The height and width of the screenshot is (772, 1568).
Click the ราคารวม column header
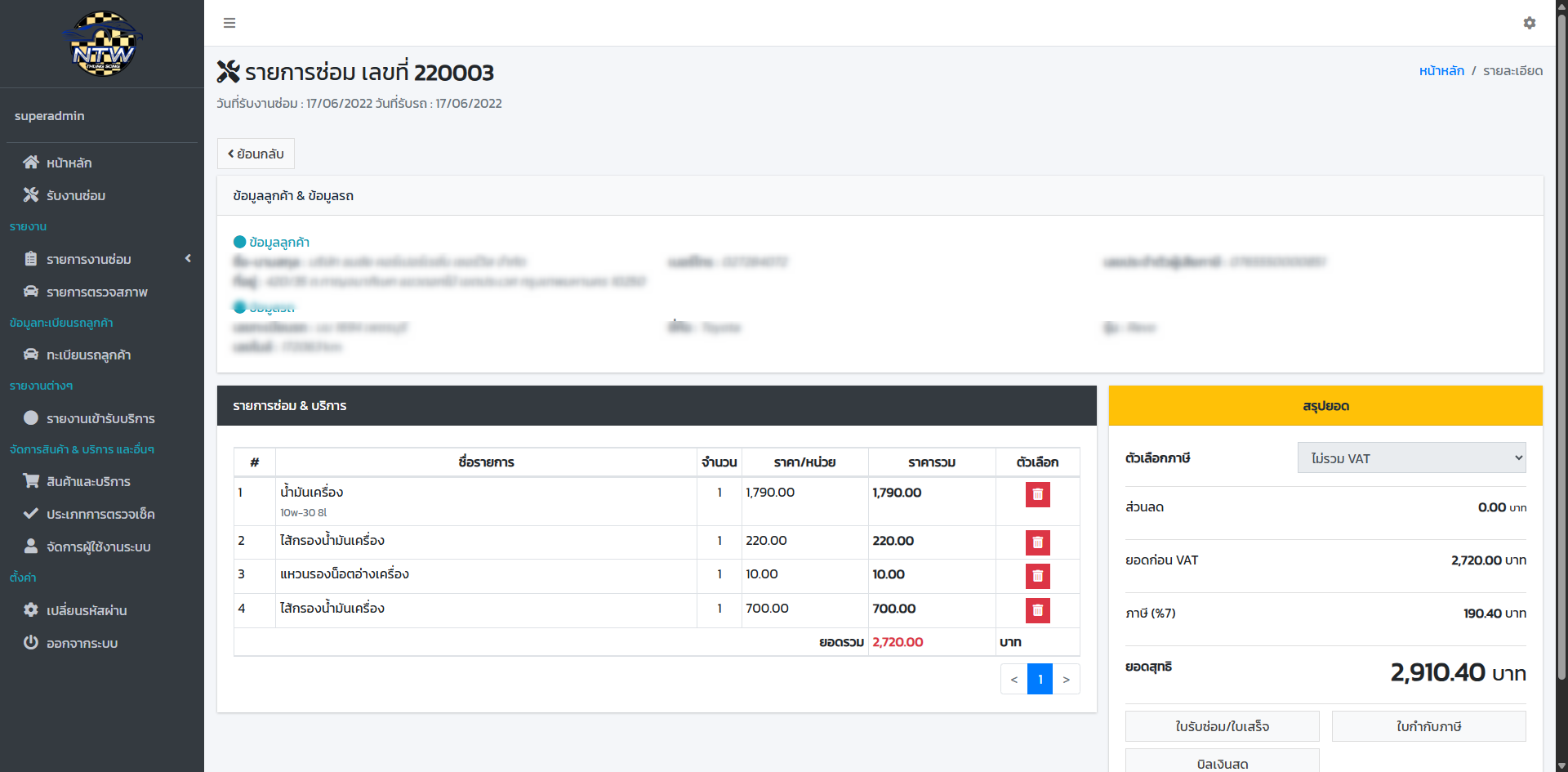[932, 462]
